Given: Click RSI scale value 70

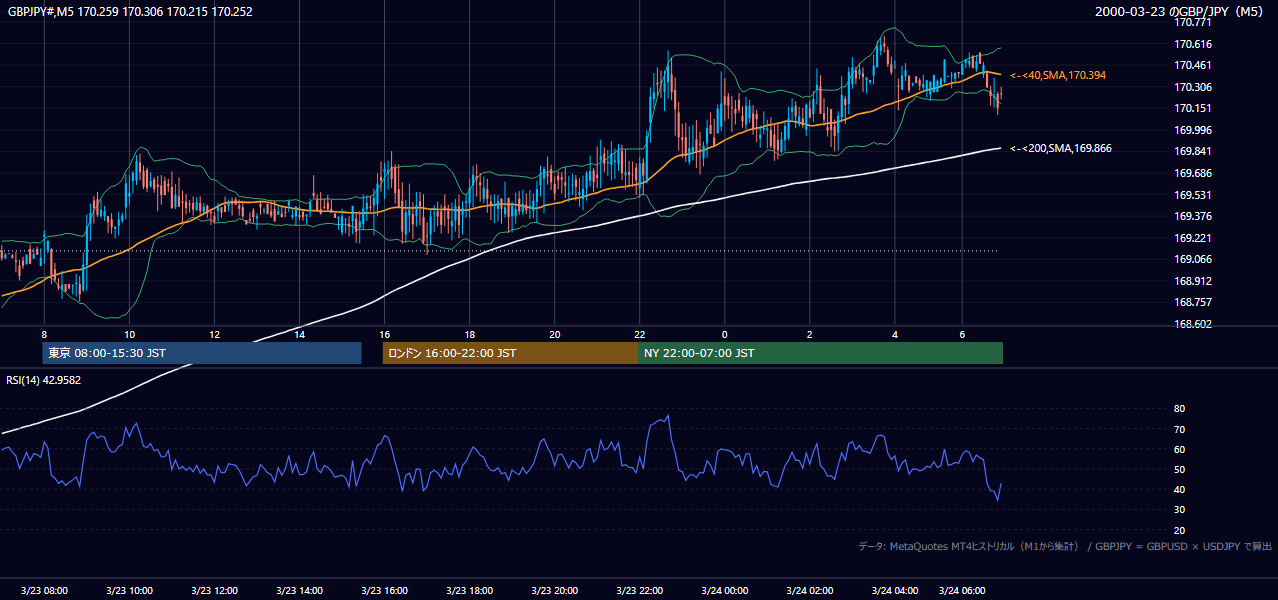Looking at the screenshot, I should pos(1179,429).
